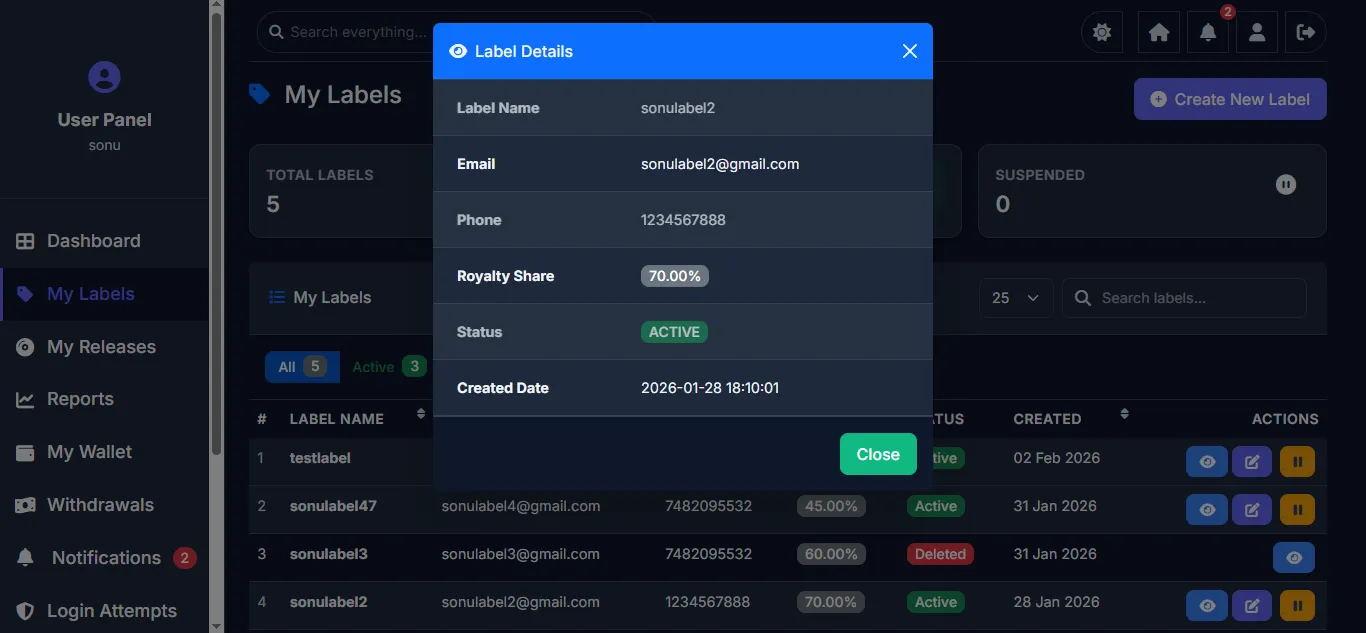Click the Total Labels stat card
The width and height of the screenshot is (1366, 633).
341,191
